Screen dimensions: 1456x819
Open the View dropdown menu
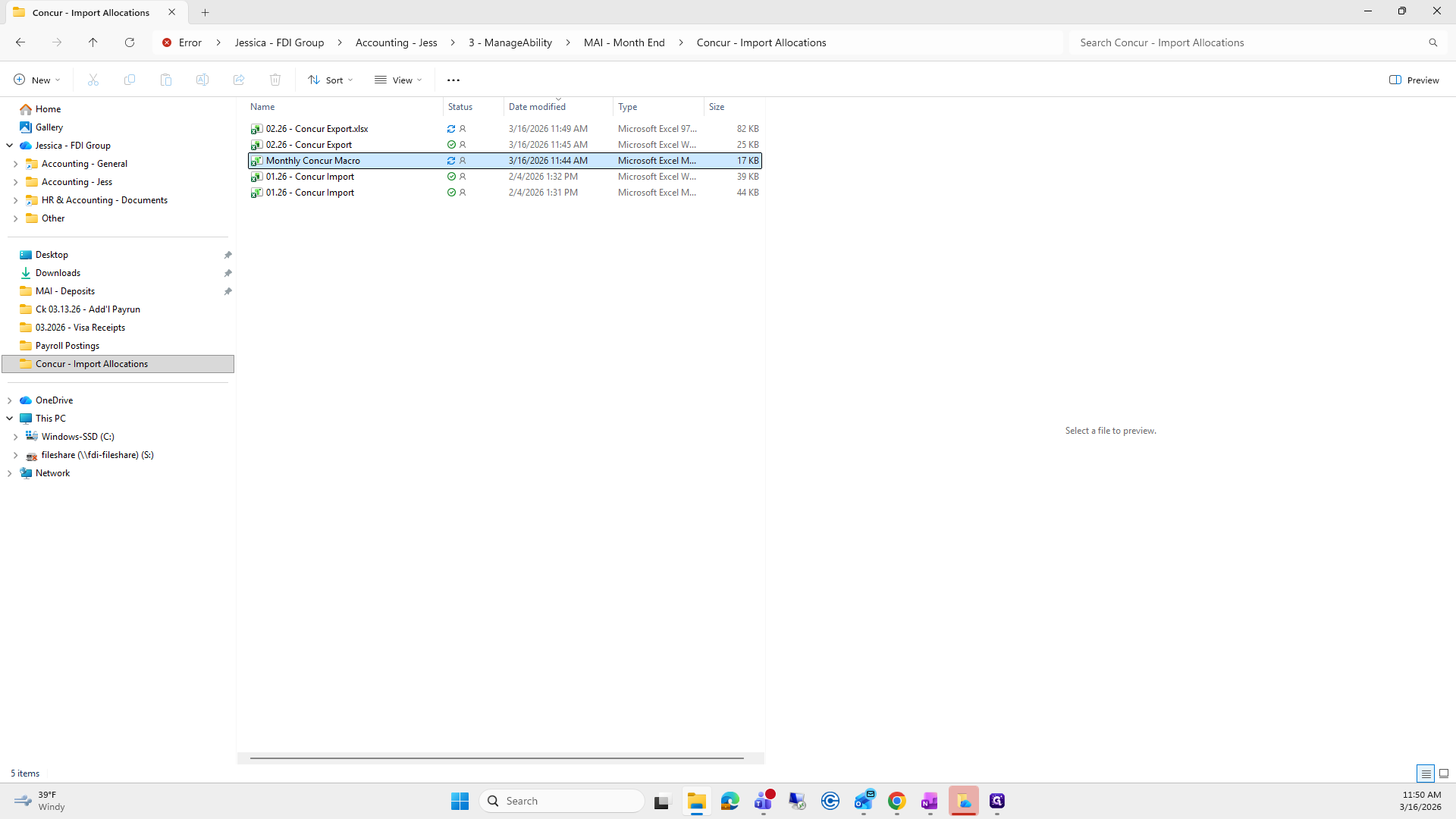pos(398,80)
